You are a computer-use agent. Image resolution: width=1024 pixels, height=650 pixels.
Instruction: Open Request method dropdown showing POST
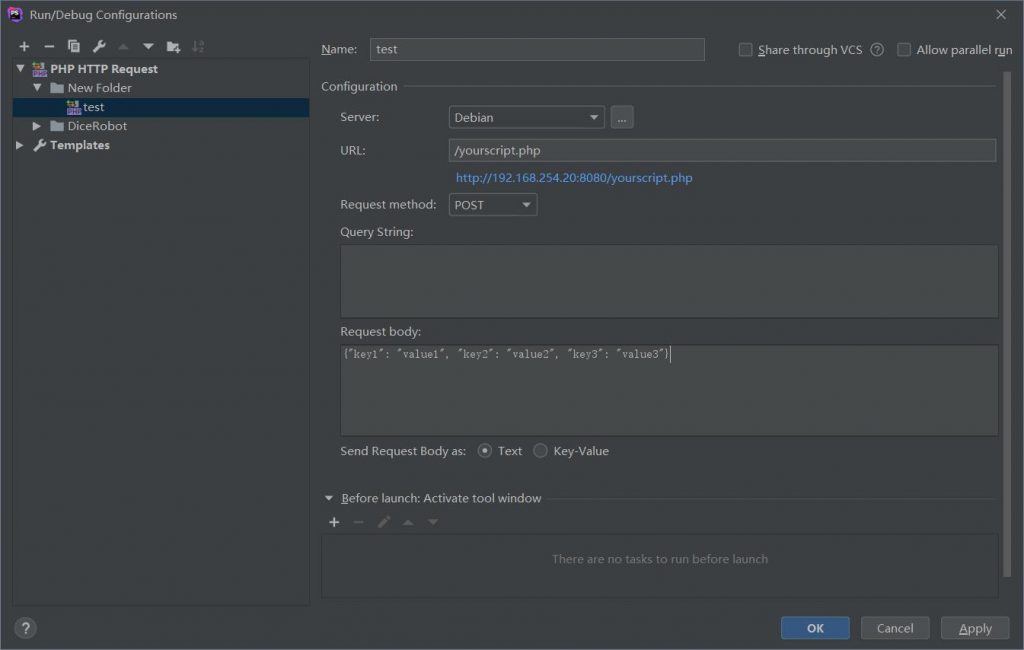tap(493, 205)
